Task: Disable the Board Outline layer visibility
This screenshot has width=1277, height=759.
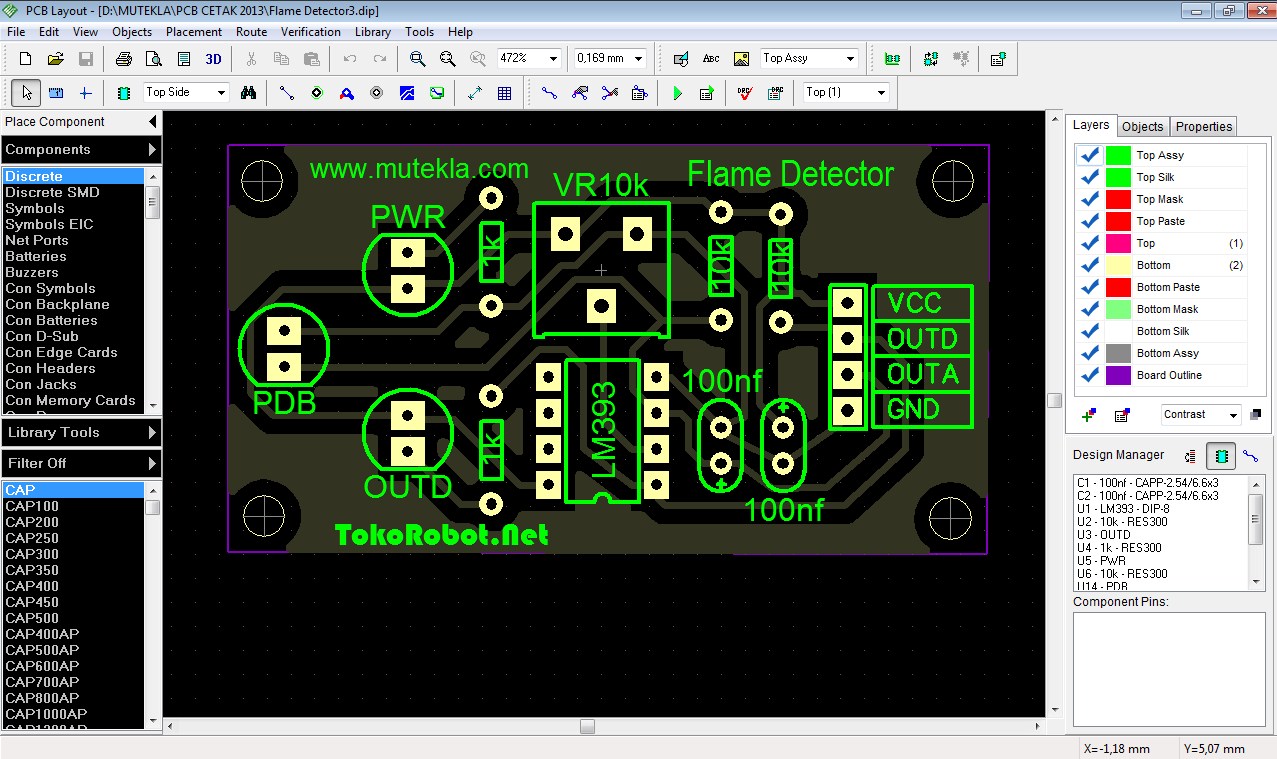Action: click(1090, 374)
